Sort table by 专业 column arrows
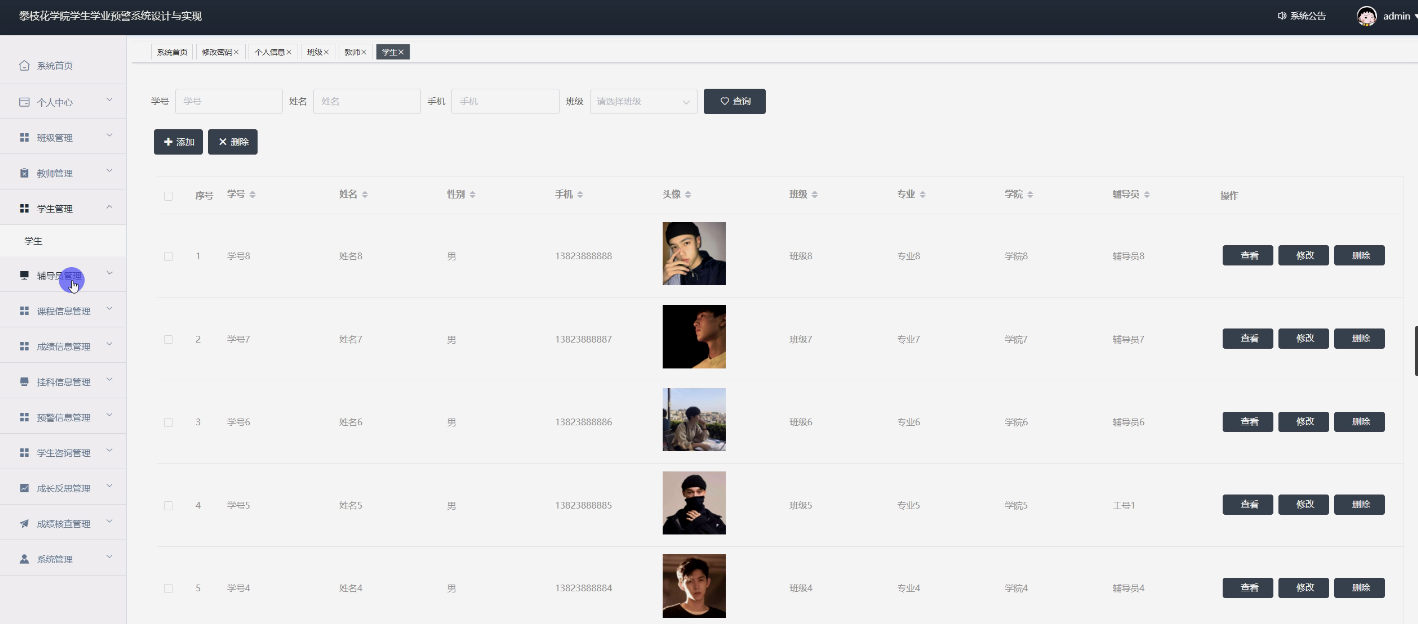 (922, 194)
